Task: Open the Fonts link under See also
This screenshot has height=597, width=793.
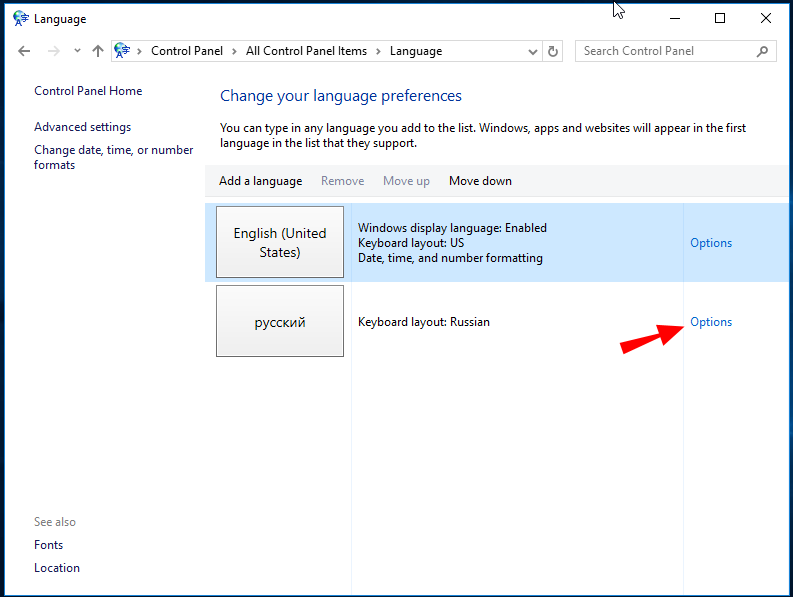Action: click(49, 545)
